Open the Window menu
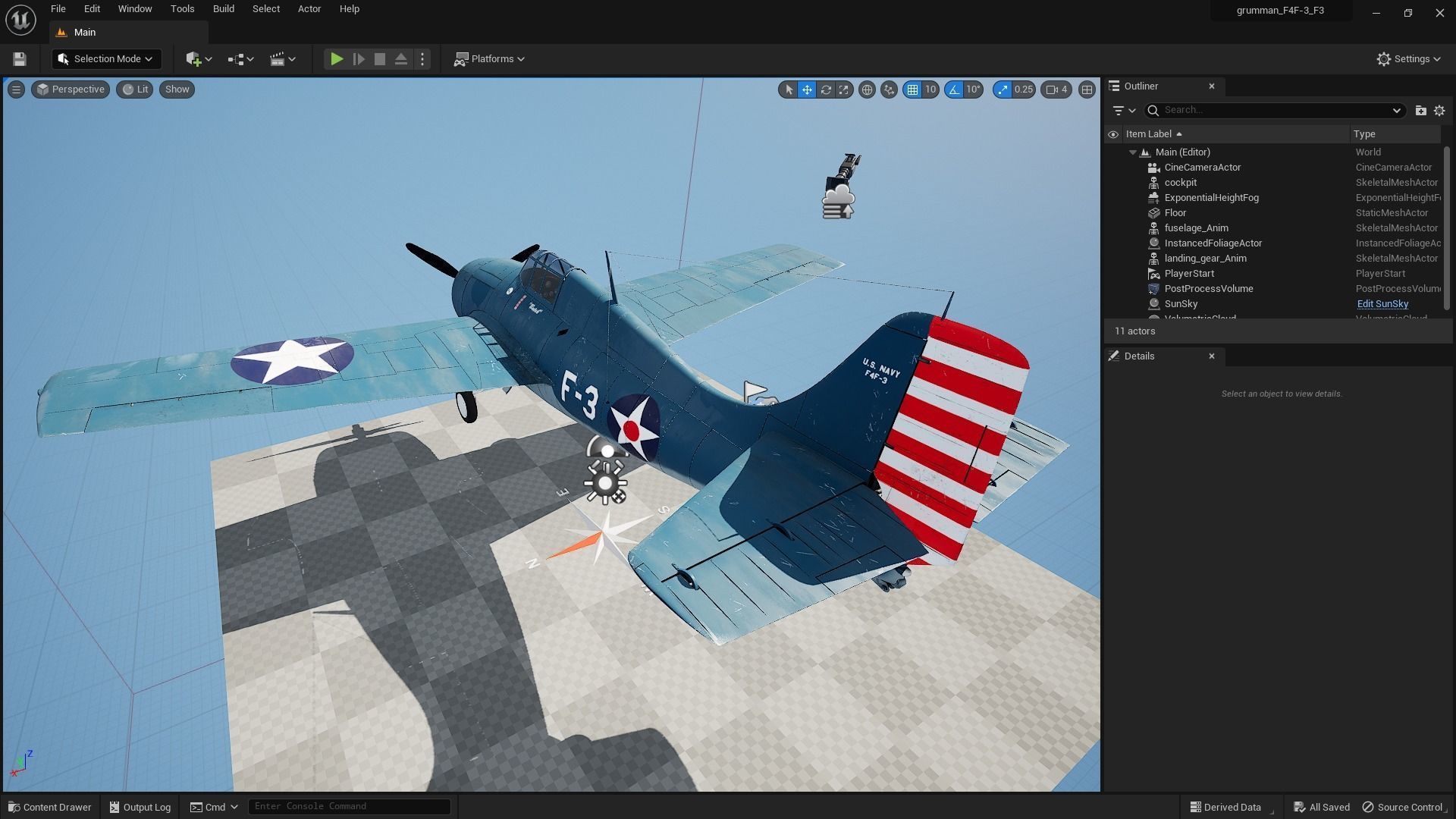Image resolution: width=1456 pixels, height=819 pixels. tap(135, 9)
